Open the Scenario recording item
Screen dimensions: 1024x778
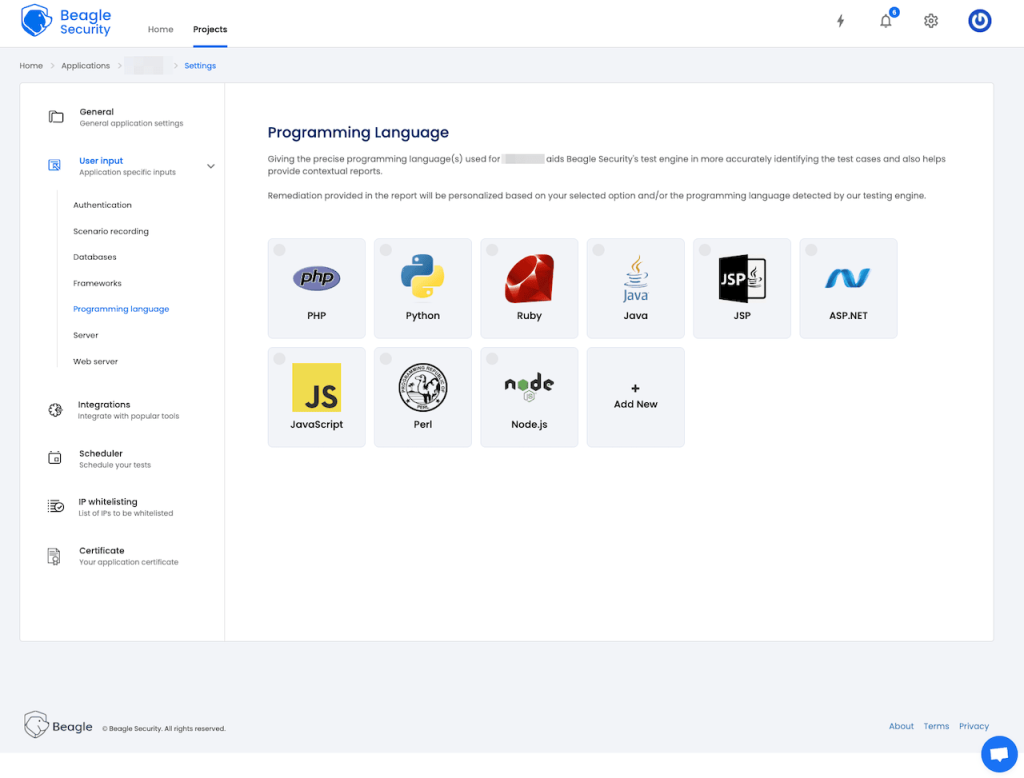coord(111,231)
